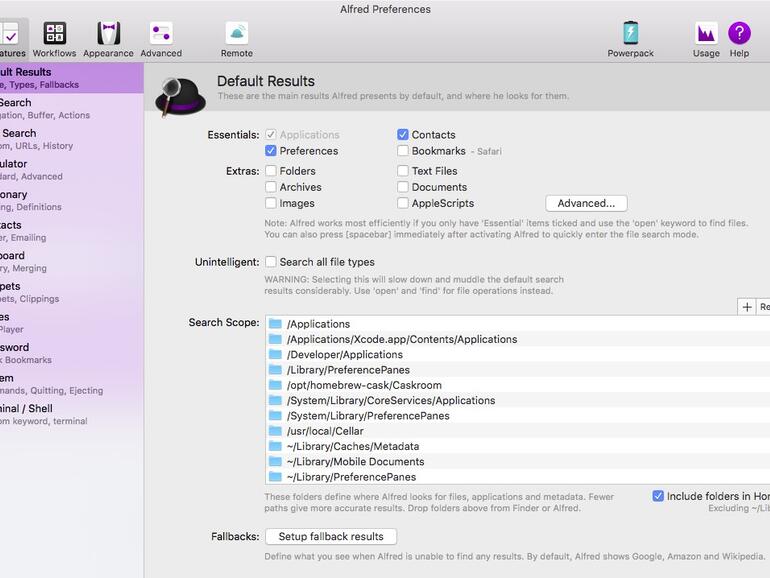The width and height of the screenshot is (770, 578).
Task: Select the ~/Library/Mobile Documents scope entry
Action: tap(355, 462)
